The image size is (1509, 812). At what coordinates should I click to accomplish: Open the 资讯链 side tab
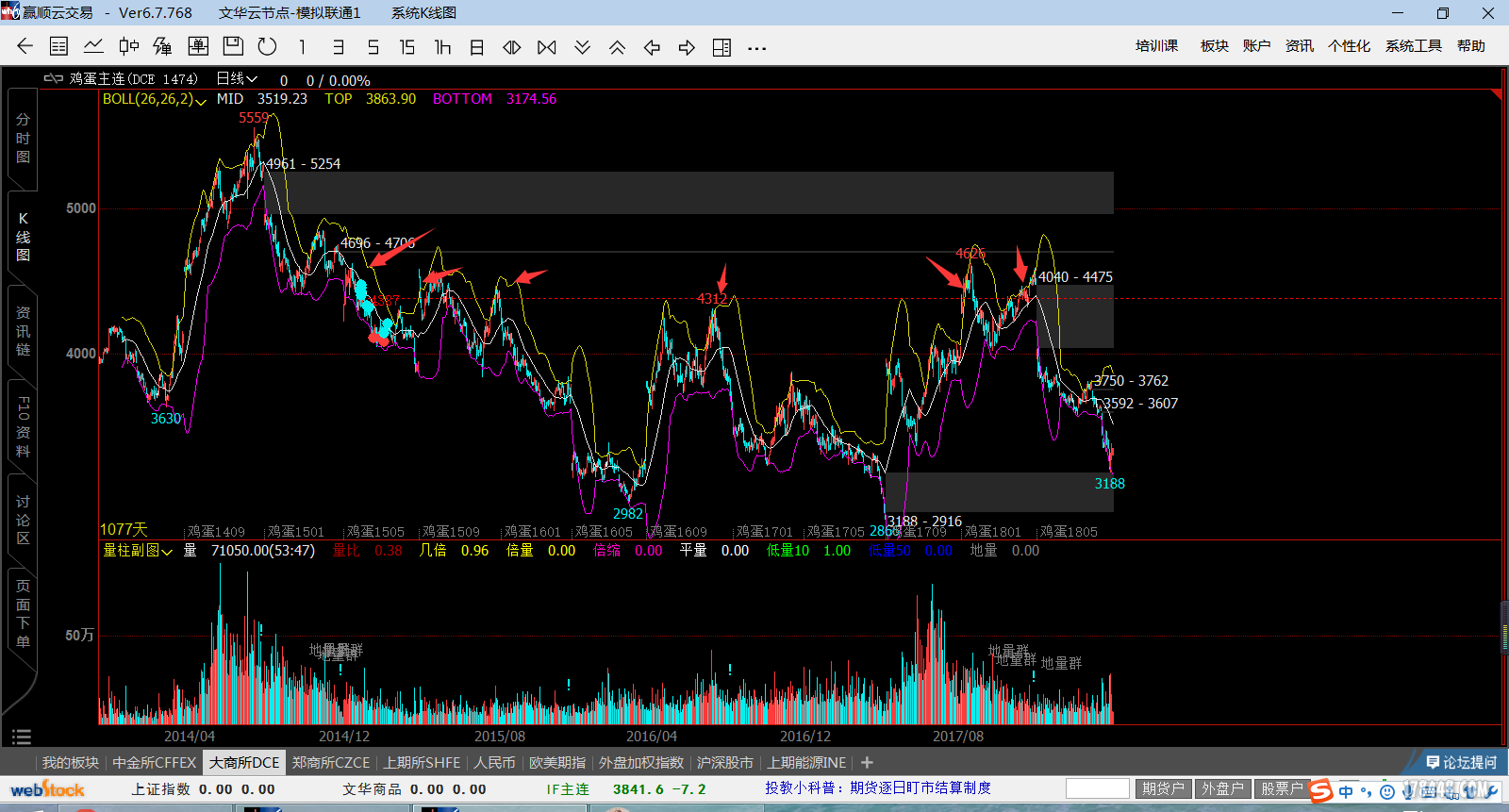[x=23, y=331]
